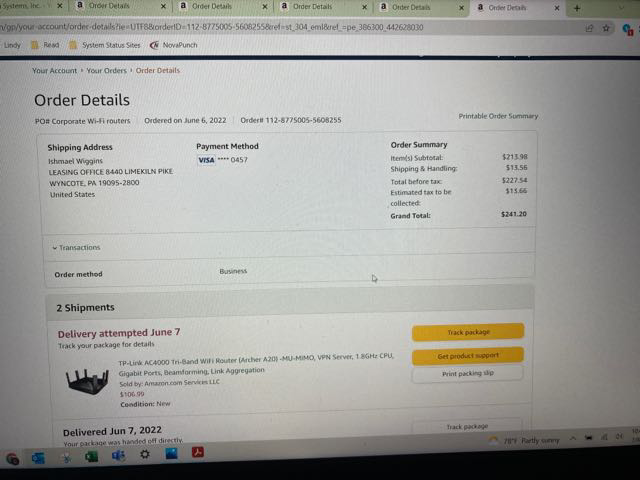Open the Photos app in the taskbar
Screen dimensions: 640x480
click(x=171, y=453)
